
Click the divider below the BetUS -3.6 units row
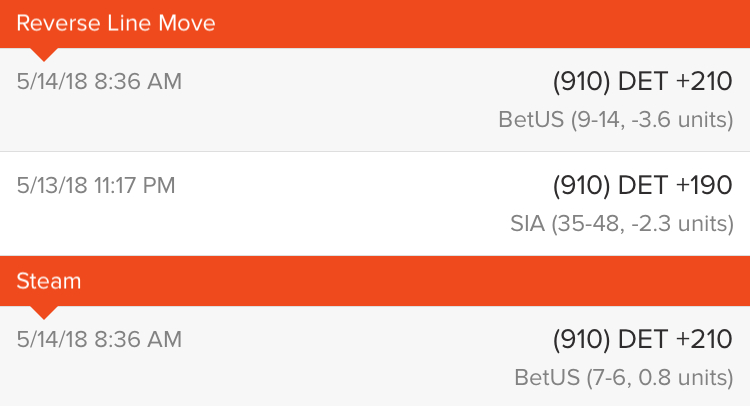pos(375,152)
